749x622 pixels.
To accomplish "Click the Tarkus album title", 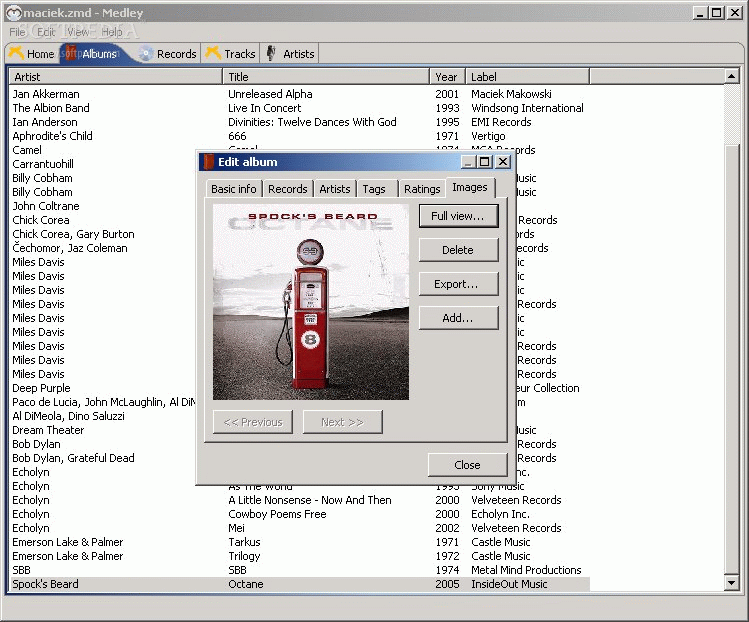I will (x=244, y=542).
